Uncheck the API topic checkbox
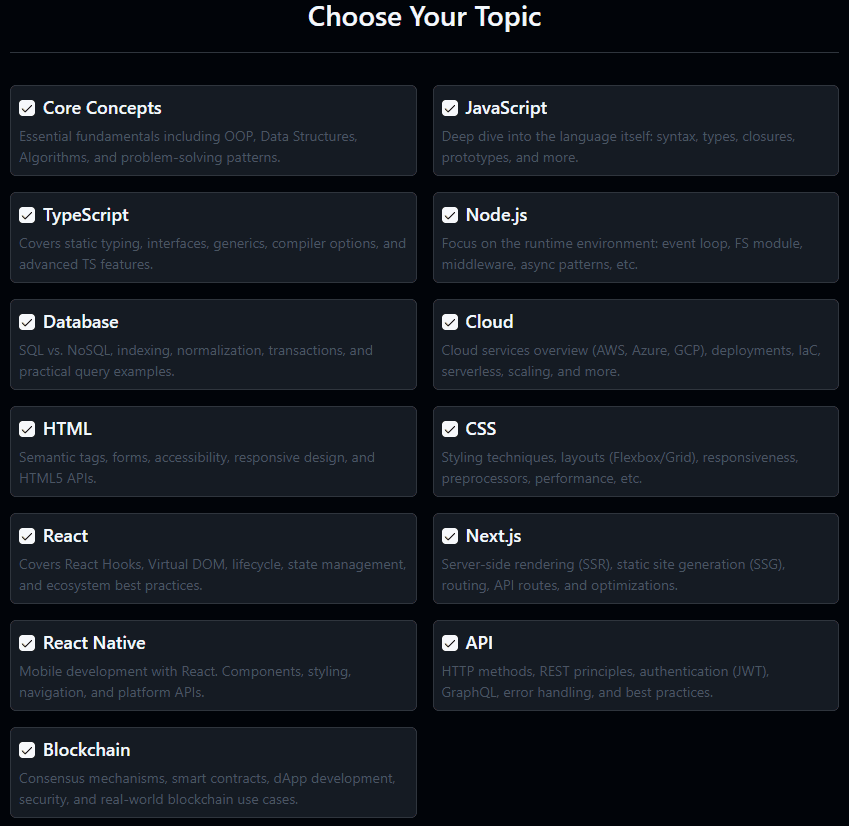The width and height of the screenshot is (849, 826). [450, 642]
